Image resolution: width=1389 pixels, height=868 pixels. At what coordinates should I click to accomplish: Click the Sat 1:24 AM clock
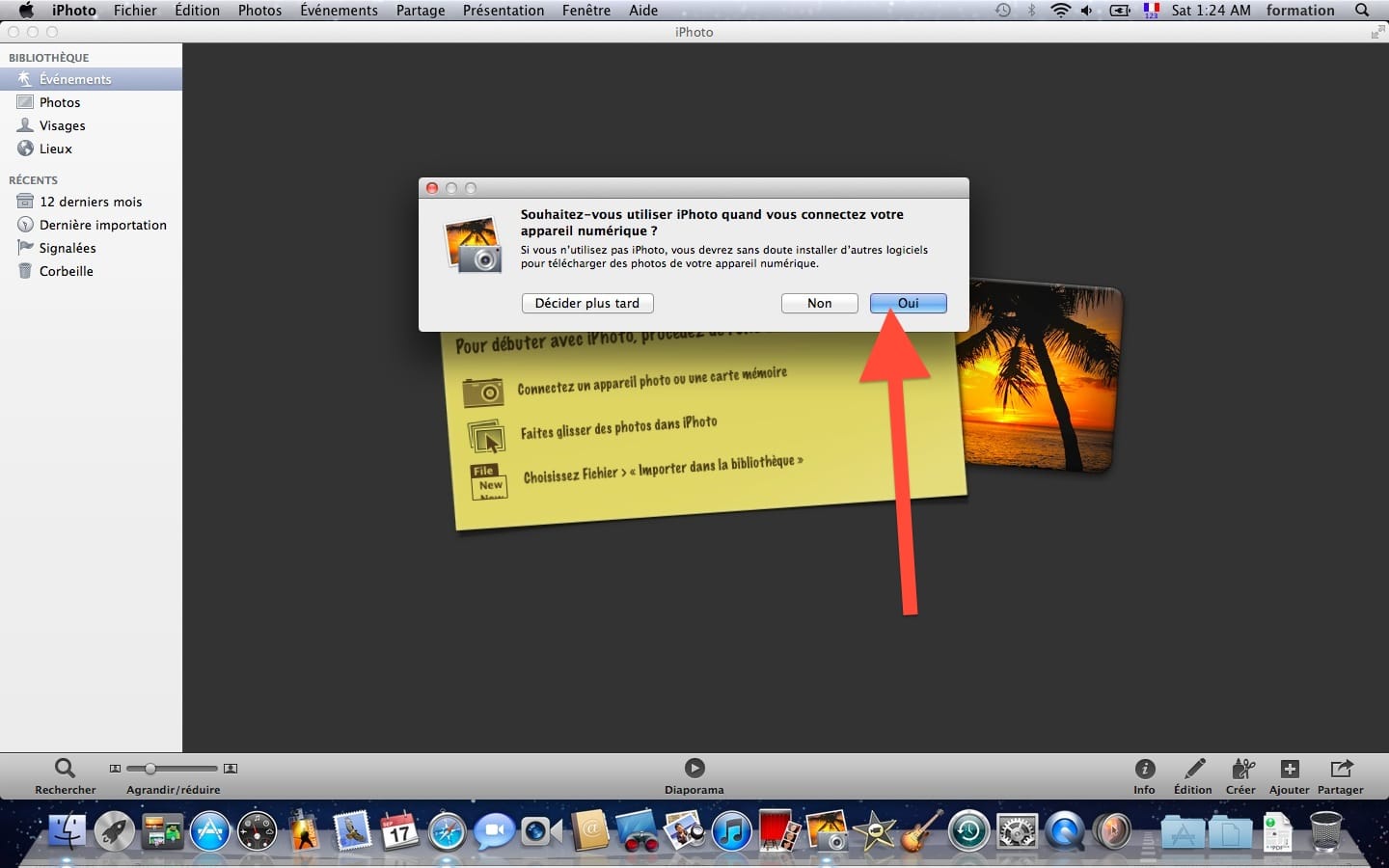pyautogui.click(x=1212, y=11)
